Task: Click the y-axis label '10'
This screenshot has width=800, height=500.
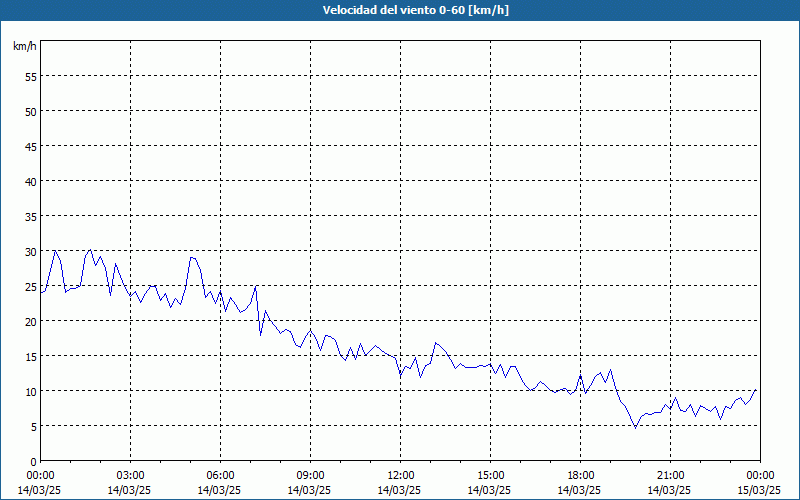Action: pos(31,391)
